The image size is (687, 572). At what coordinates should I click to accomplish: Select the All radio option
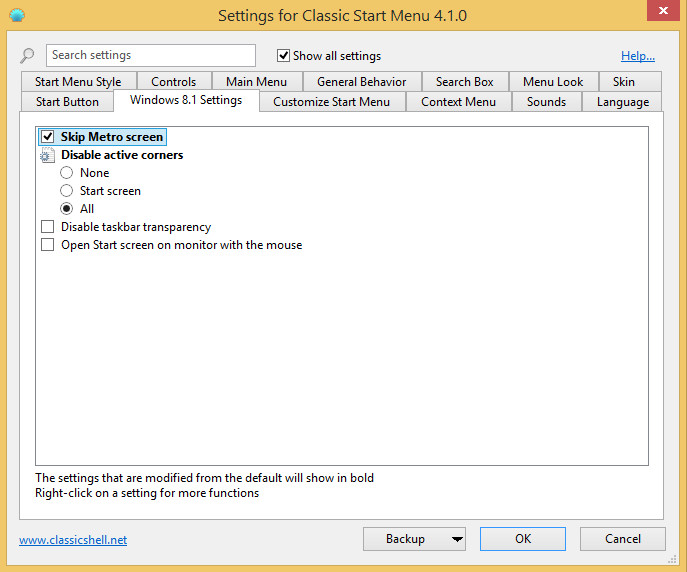66,208
